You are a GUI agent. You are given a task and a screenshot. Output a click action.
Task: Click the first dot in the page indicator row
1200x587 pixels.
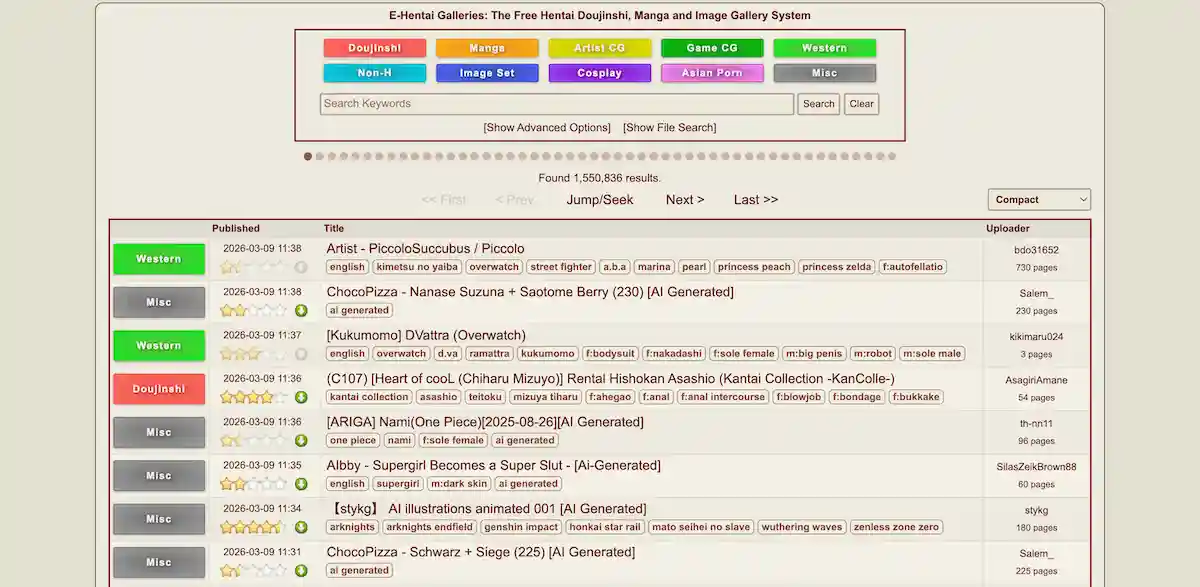(308, 156)
